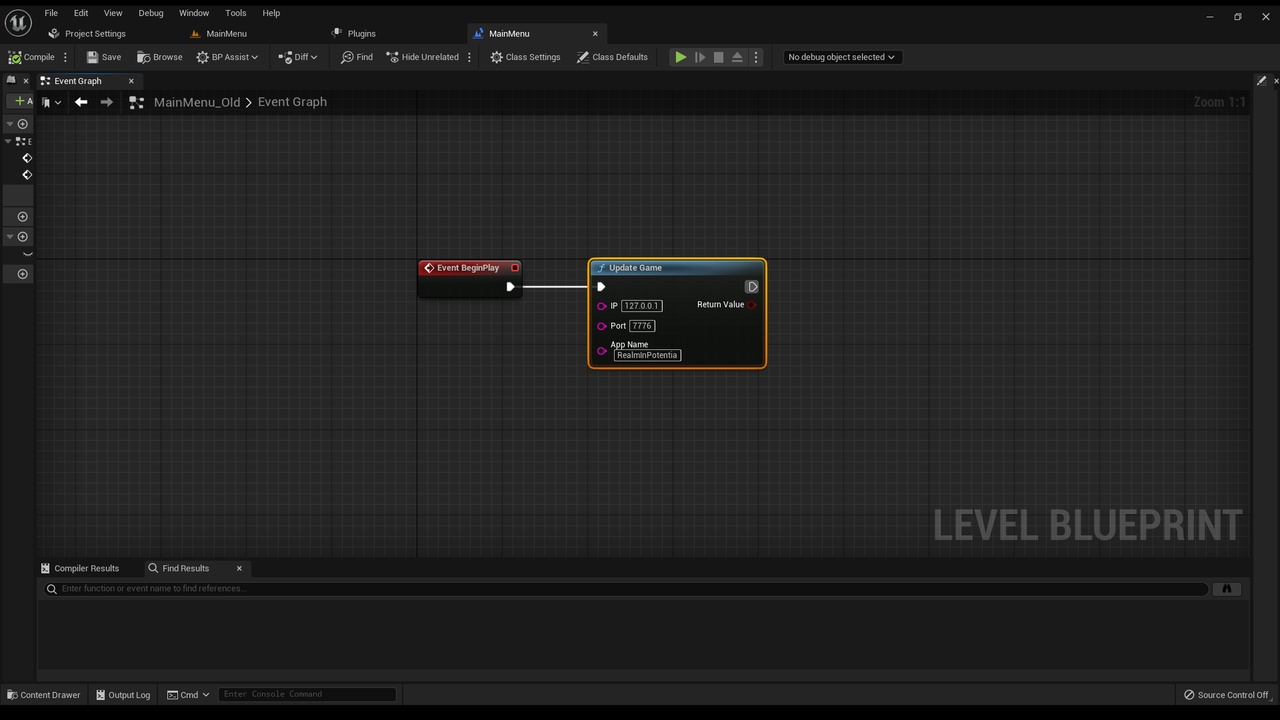
Task: Open the Content Drawer
Action: (43, 695)
